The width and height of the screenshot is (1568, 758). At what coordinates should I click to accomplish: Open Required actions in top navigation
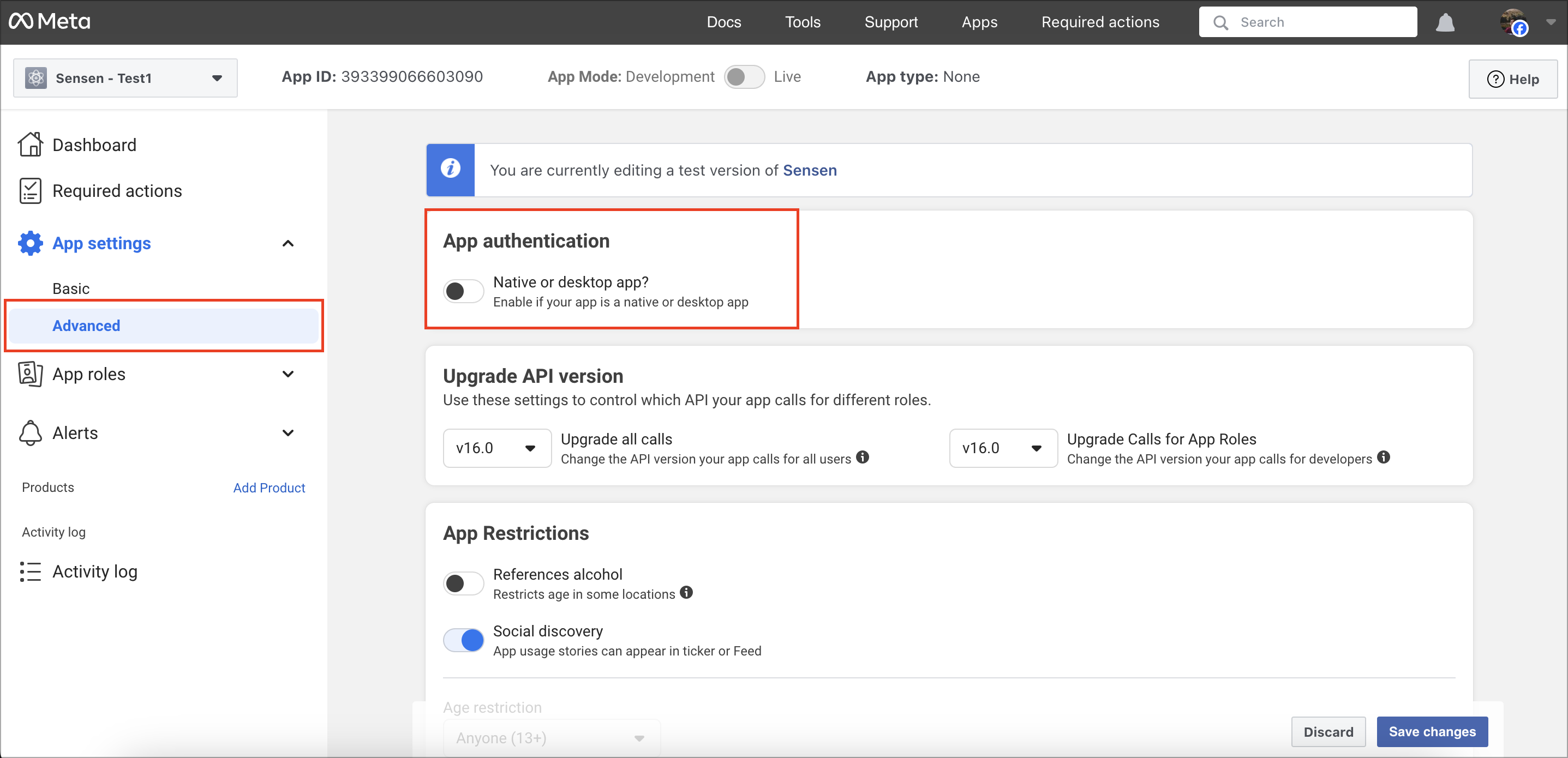[x=1100, y=22]
